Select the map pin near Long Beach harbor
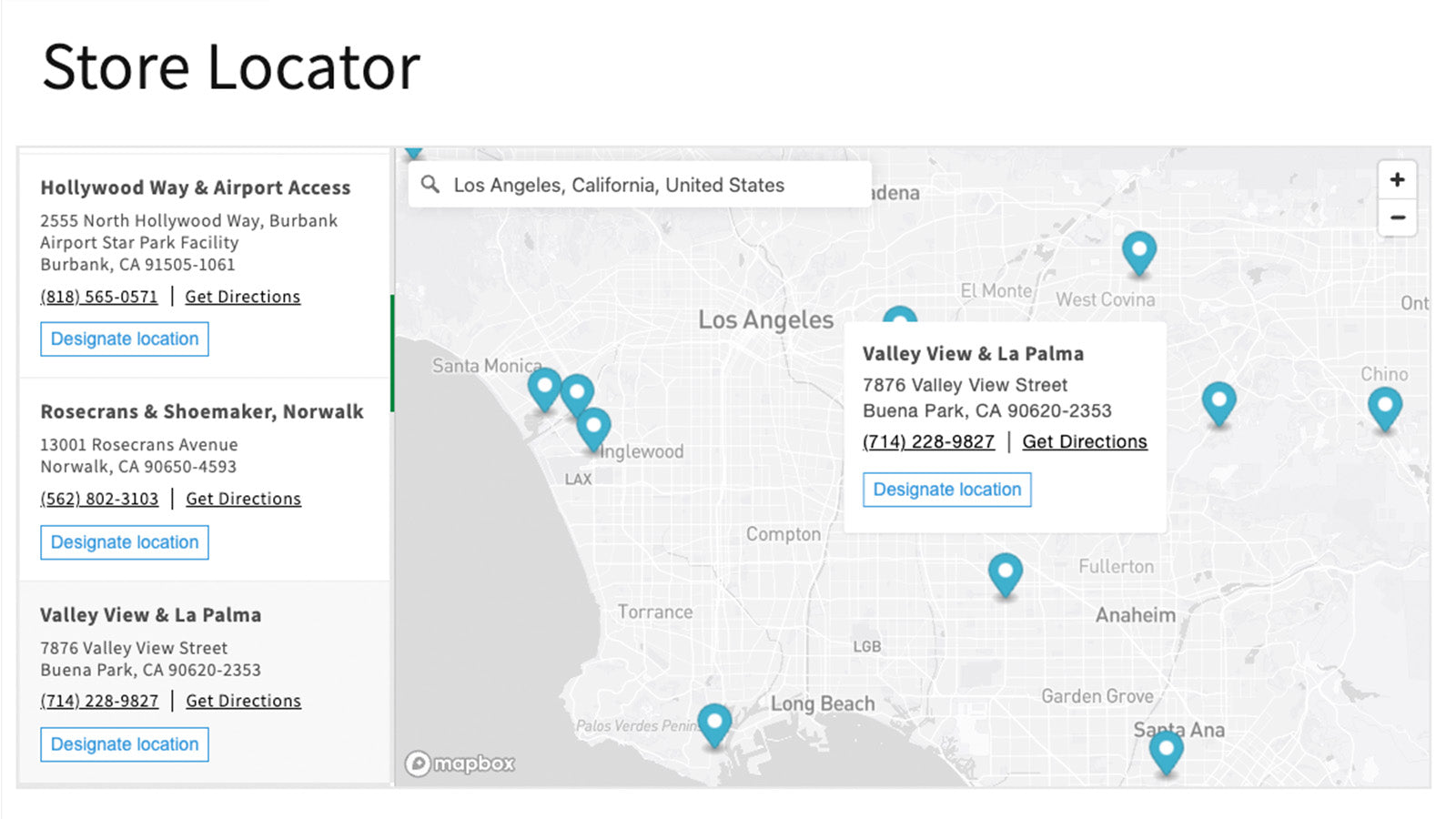Screen dimensions: 1456x819 [715, 722]
